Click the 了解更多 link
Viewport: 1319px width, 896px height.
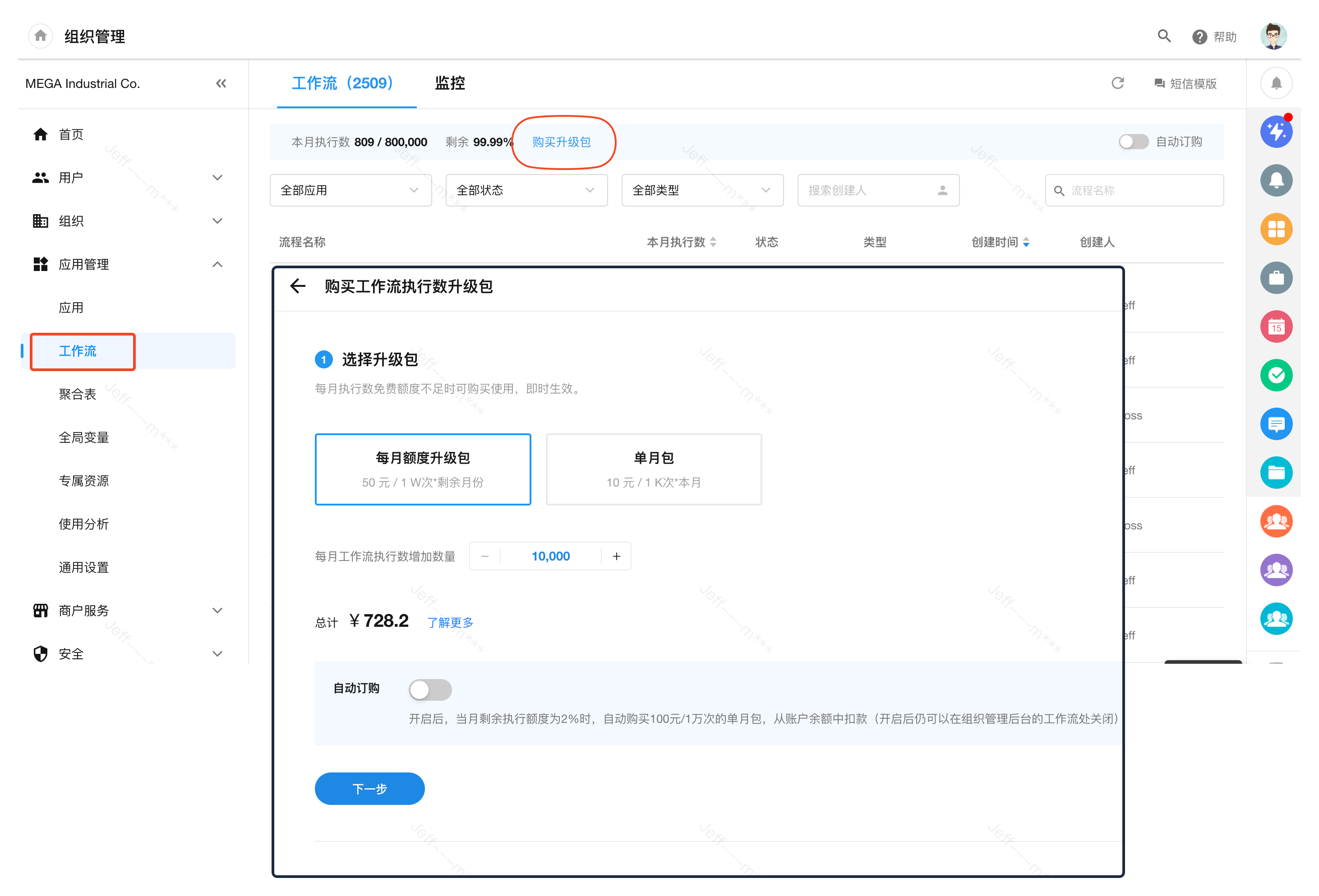pos(450,622)
